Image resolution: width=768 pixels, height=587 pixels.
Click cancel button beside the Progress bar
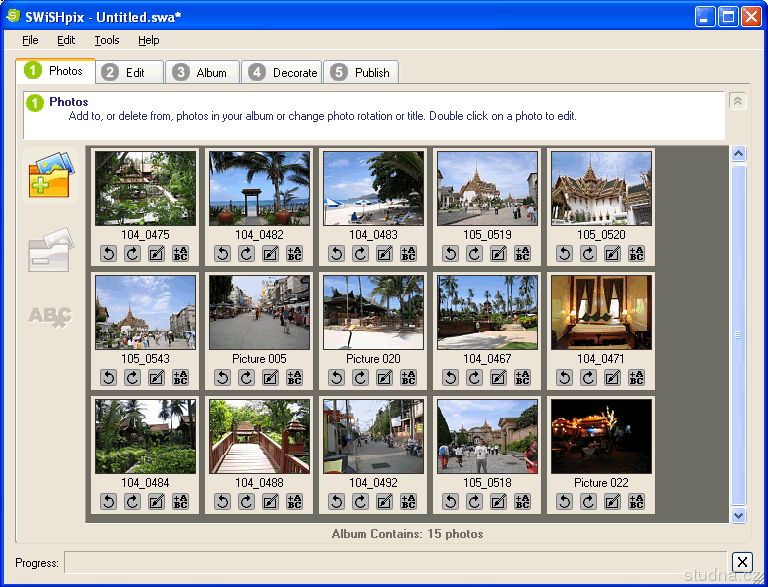[741, 562]
